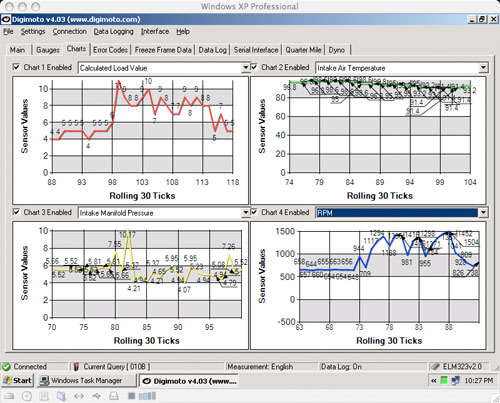Click the printer icon in VM toolbar
Screen dimensions: 500x403
coord(114,396)
